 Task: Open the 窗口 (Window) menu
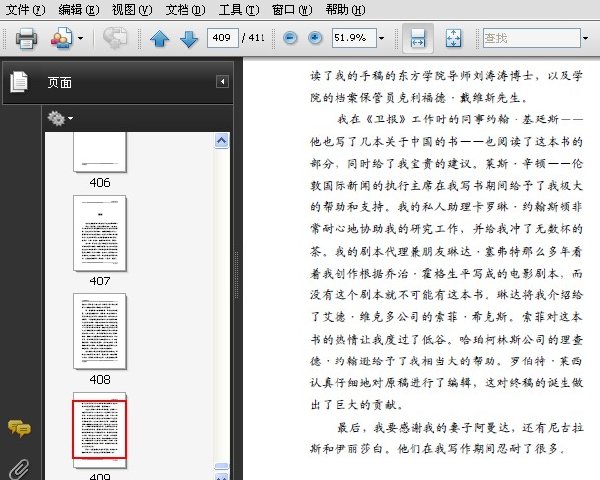292,10
